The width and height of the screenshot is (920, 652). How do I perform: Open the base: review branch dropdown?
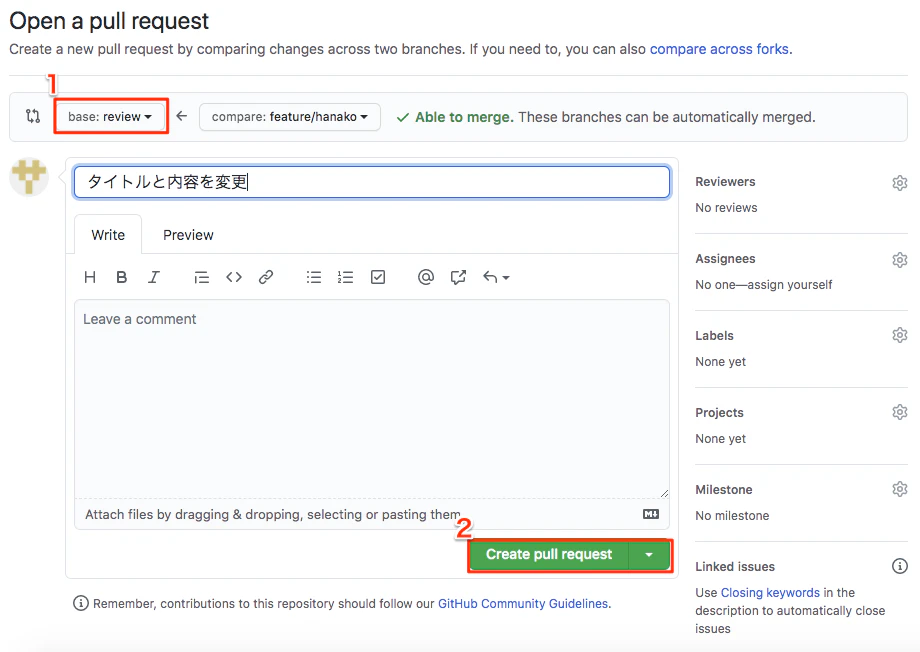click(110, 116)
